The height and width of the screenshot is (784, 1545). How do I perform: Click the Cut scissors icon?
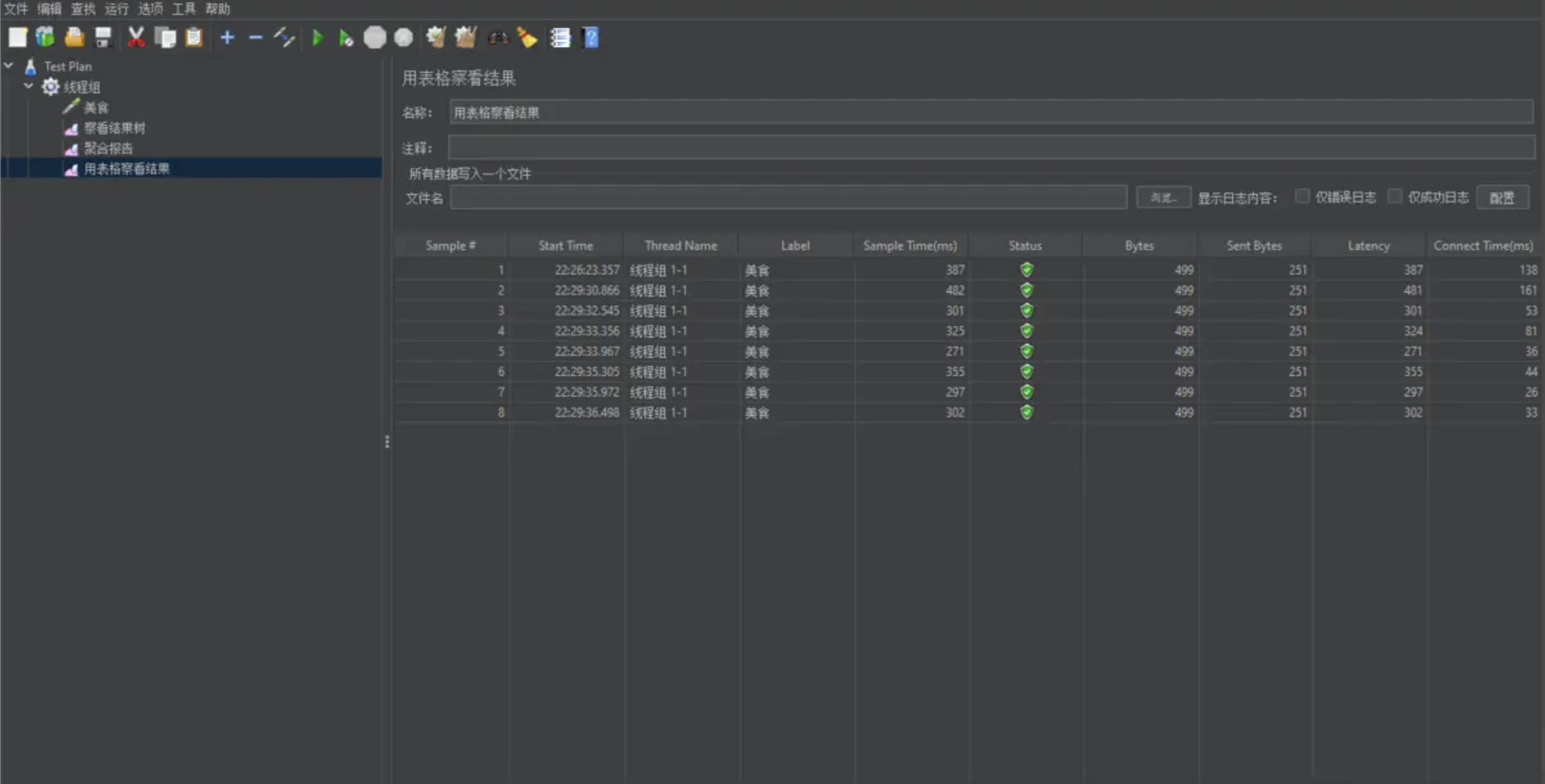click(136, 38)
